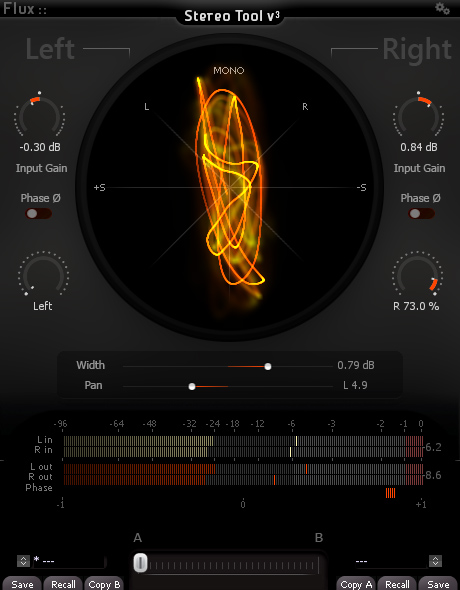Click the Right Input Gain knob
This screenshot has width=460, height=590.
[418, 116]
